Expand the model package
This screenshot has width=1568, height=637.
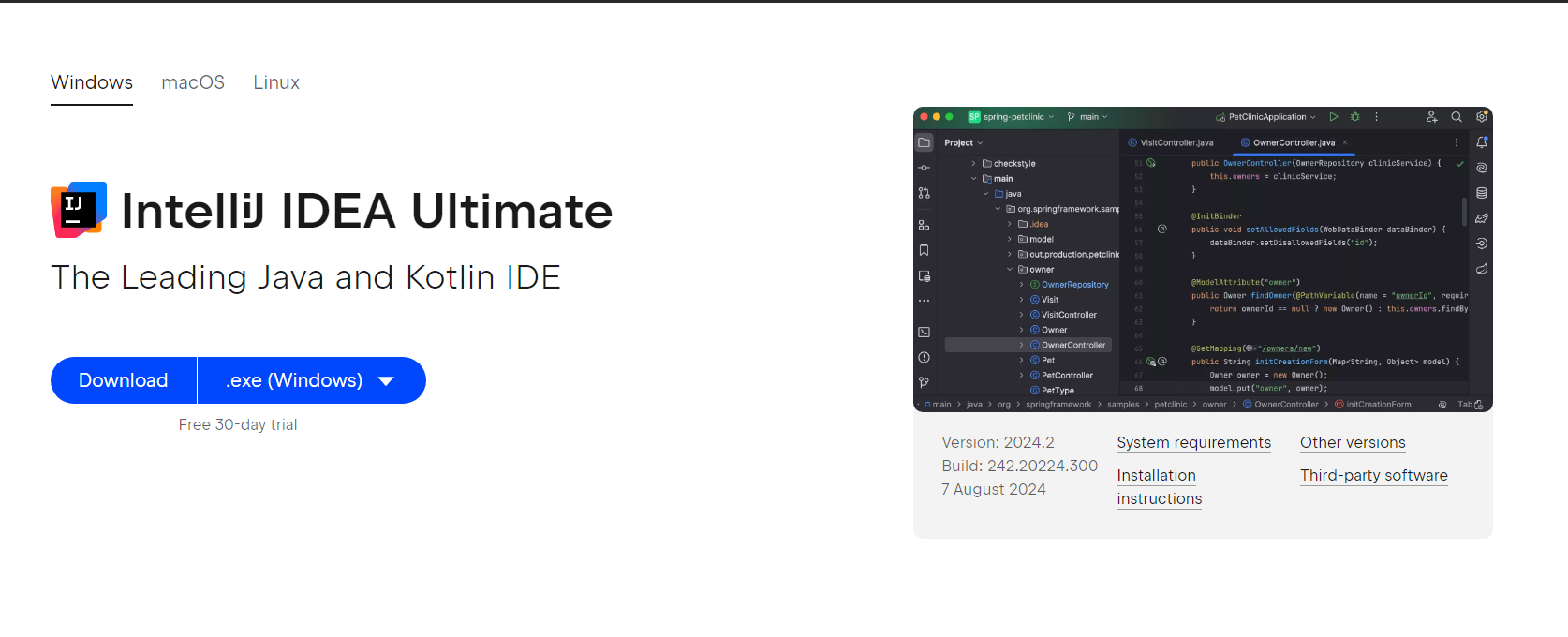coord(1010,240)
